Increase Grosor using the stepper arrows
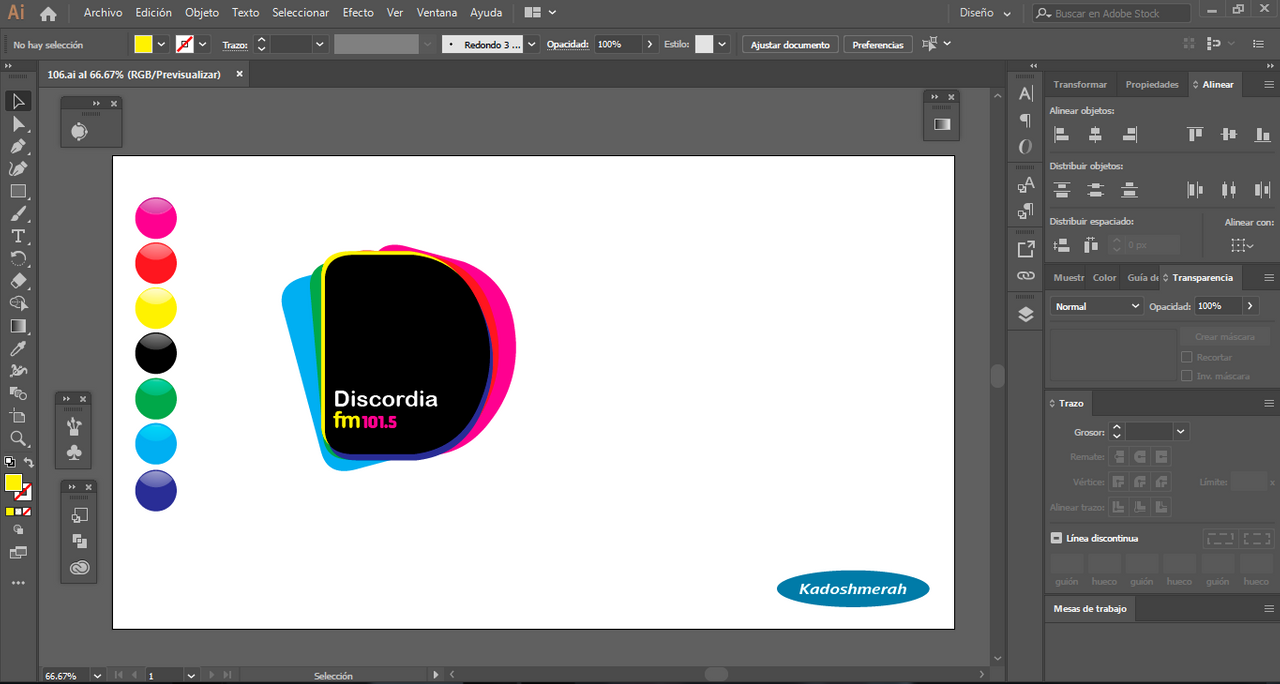The image size is (1280, 684). coord(1116,427)
